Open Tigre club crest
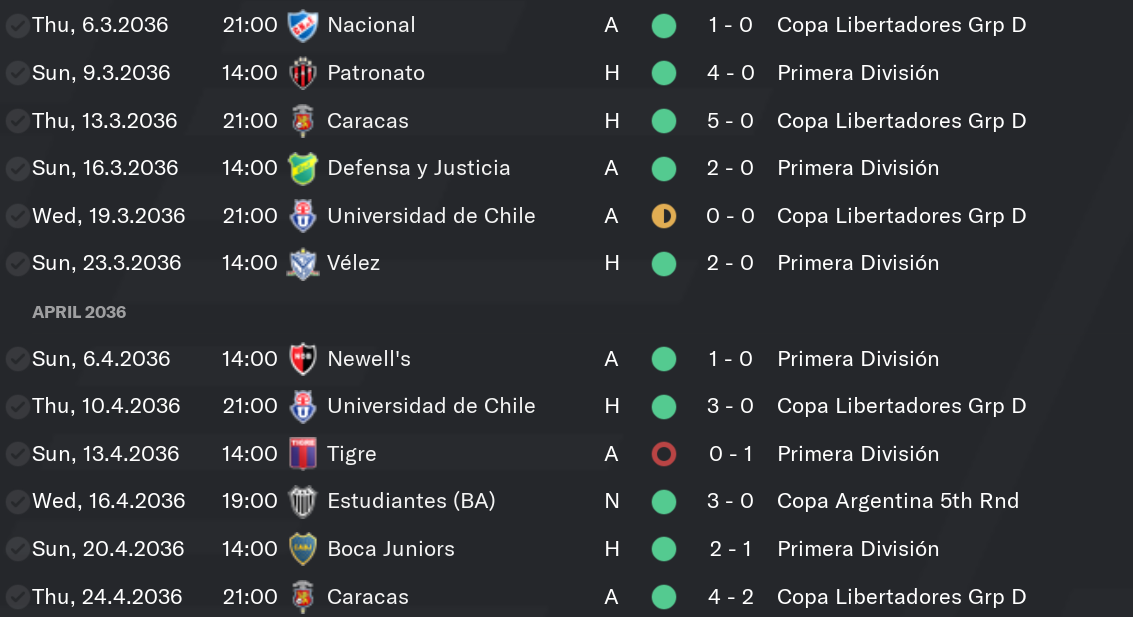 (302, 454)
